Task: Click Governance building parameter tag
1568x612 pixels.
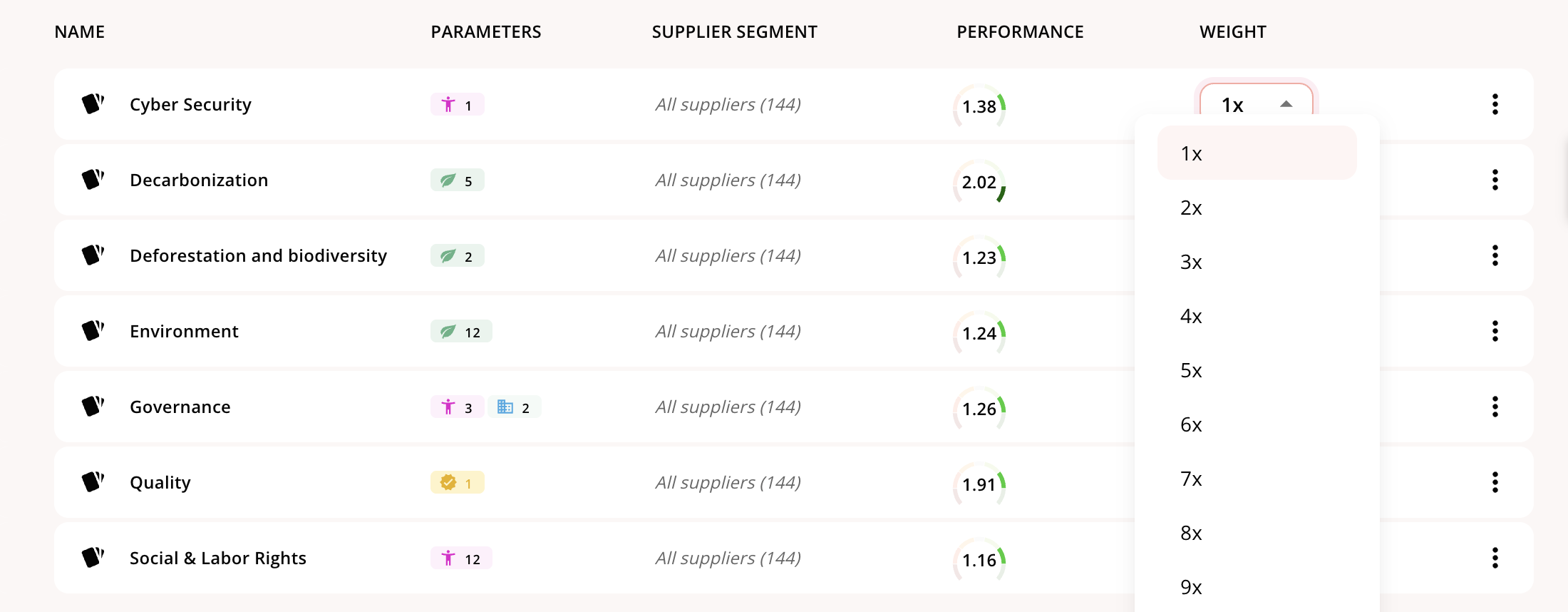Action: click(514, 407)
